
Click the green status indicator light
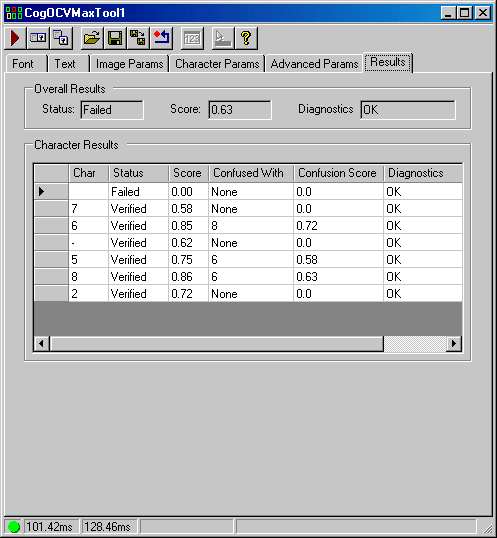point(14,526)
